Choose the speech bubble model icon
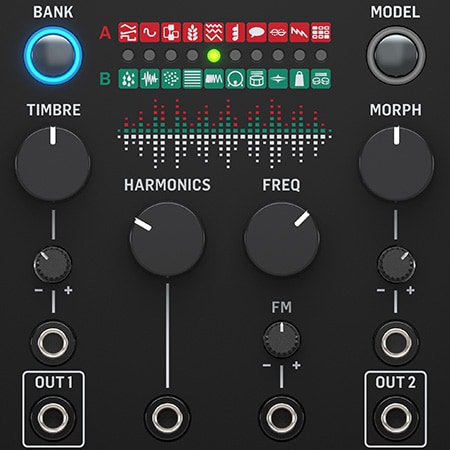Screen dimensions: 450x450 tap(256, 32)
